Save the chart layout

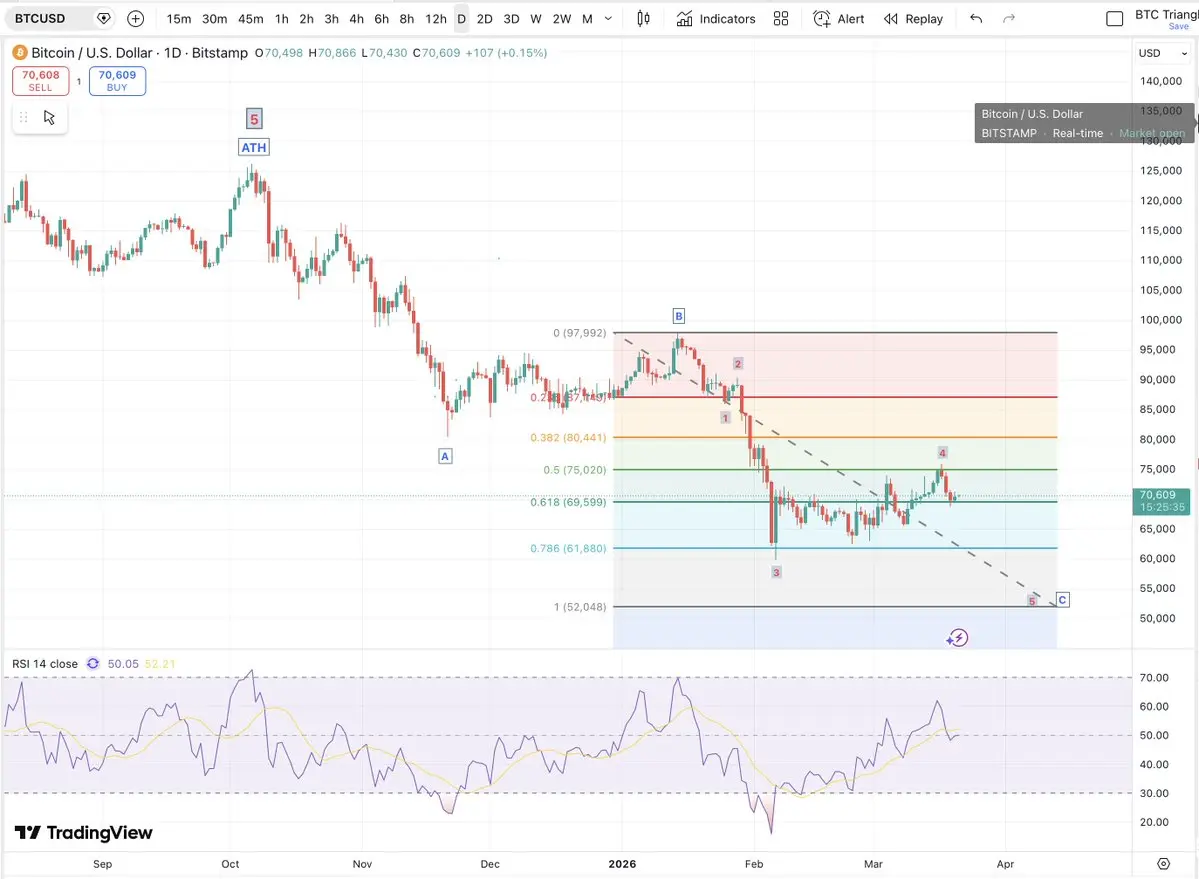click(1178, 27)
